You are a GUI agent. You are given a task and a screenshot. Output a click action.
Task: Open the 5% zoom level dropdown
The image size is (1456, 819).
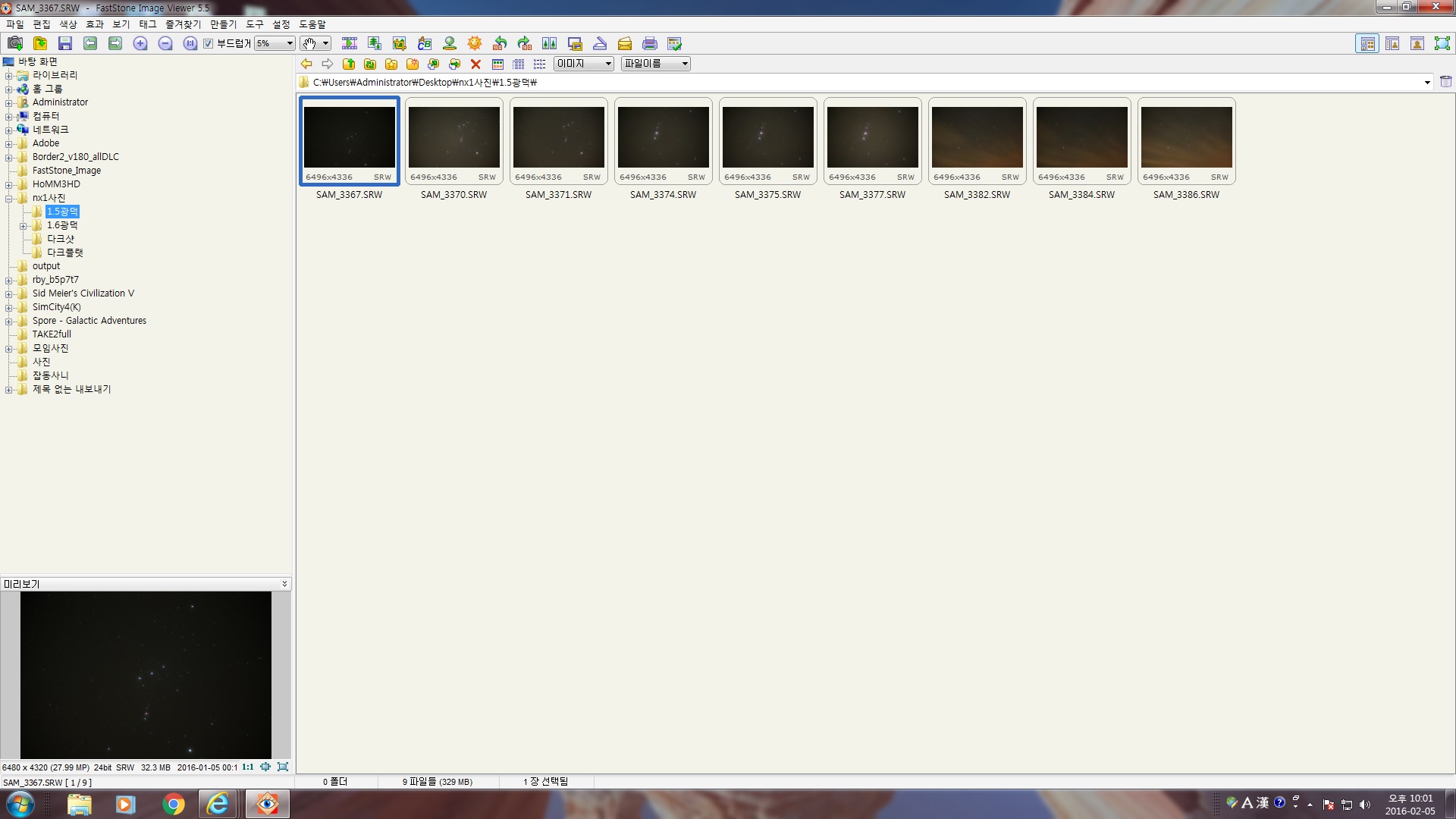(290, 43)
